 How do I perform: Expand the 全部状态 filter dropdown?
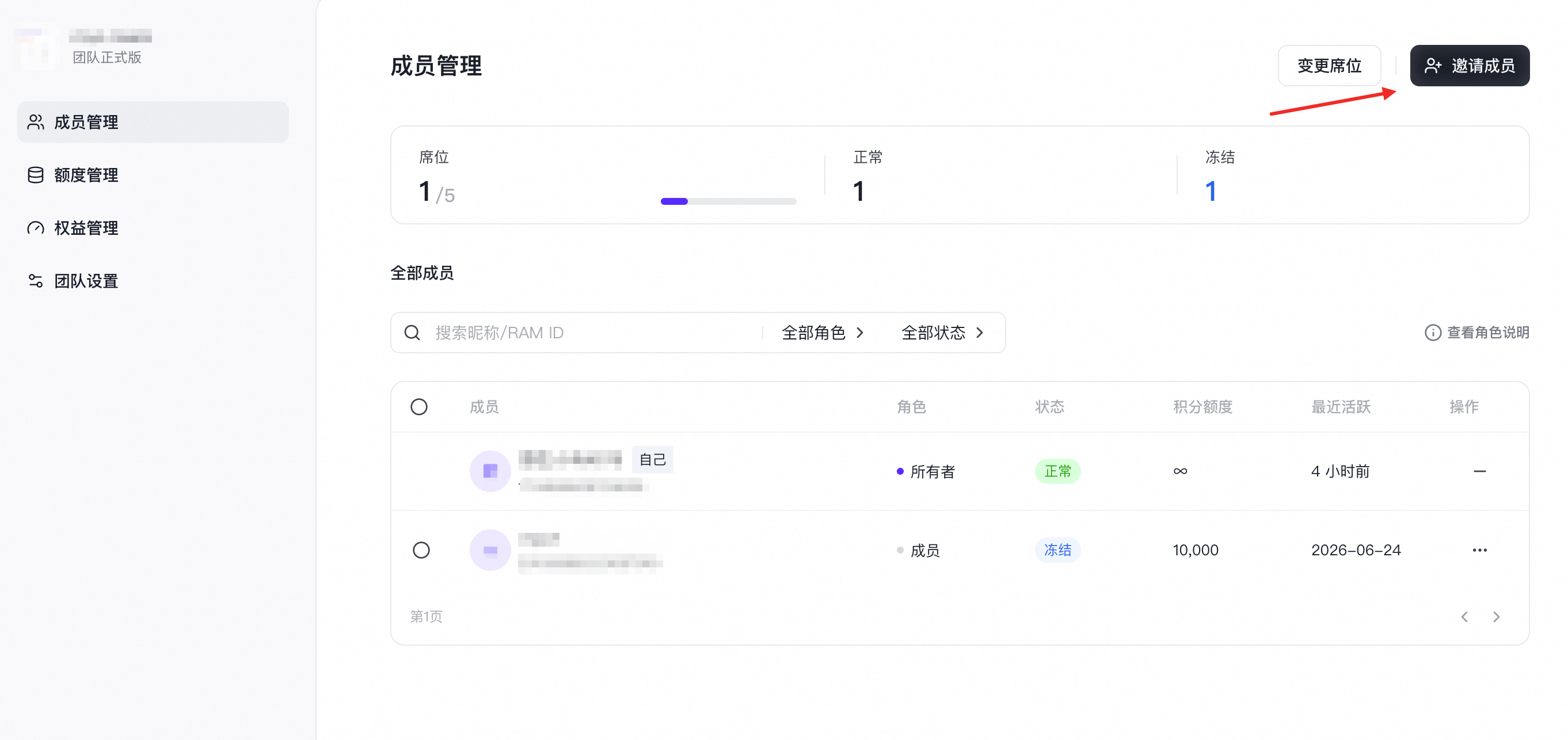pos(943,333)
